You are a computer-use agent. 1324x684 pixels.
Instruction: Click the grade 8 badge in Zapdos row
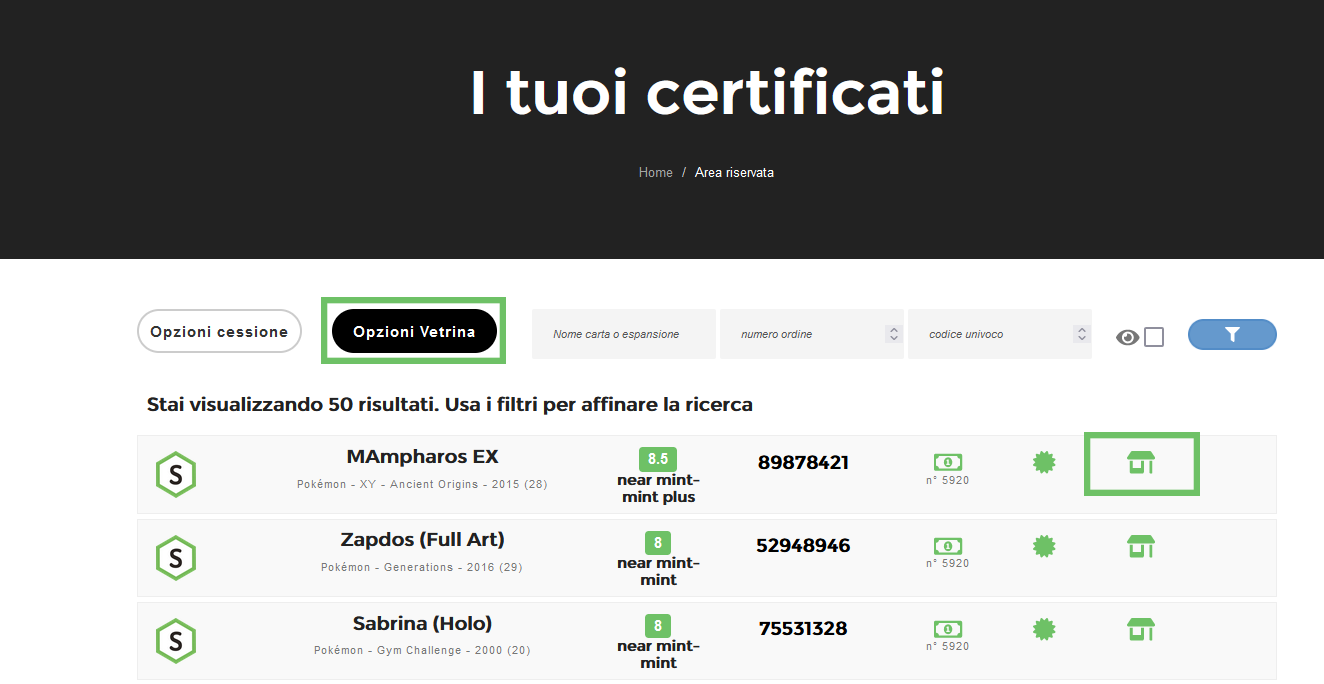pyautogui.click(x=658, y=543)
